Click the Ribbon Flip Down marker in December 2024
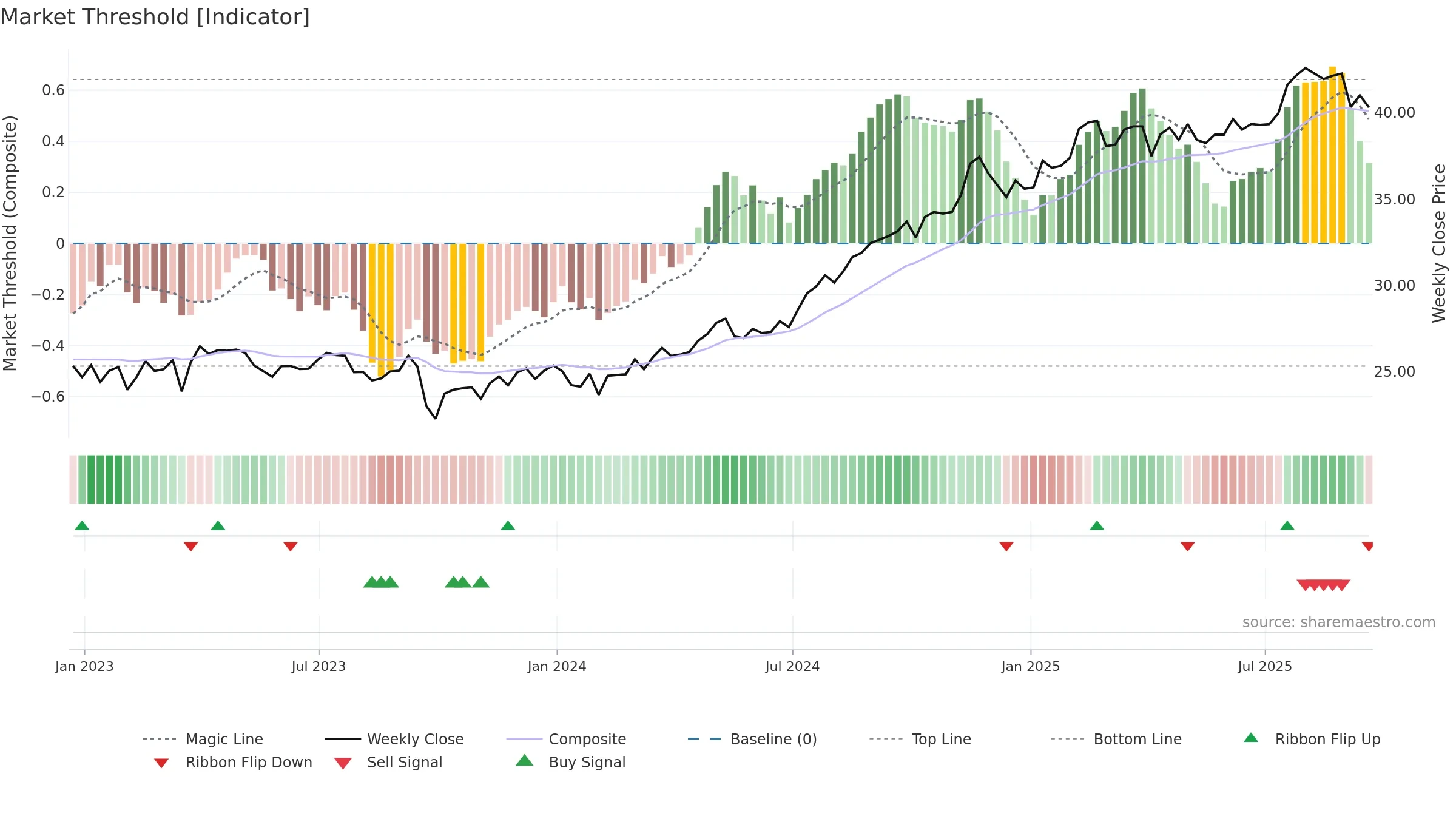The height and width of the screenshot is (819, 1456). point(1006,547)
